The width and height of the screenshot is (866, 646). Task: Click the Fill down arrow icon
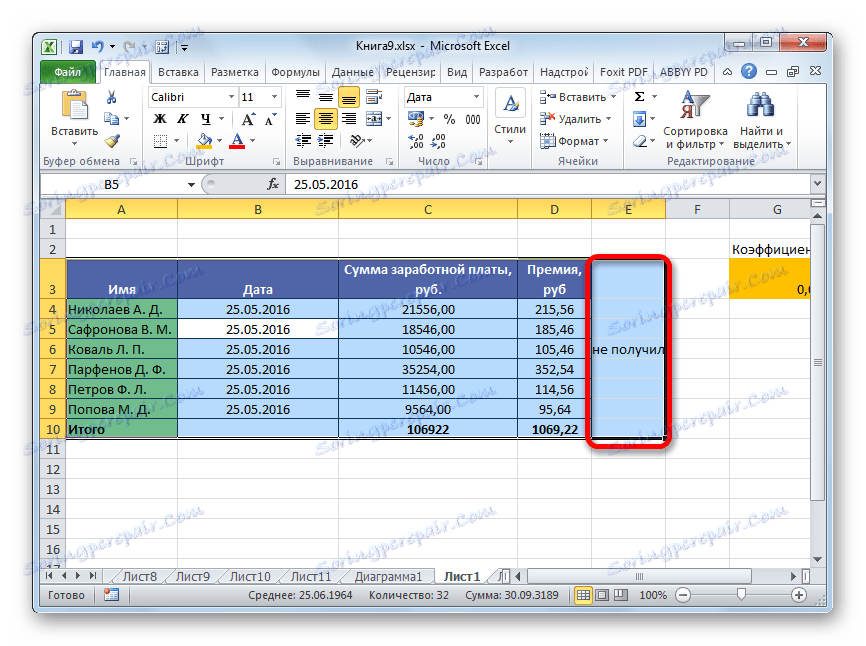[x=640, y=119]
